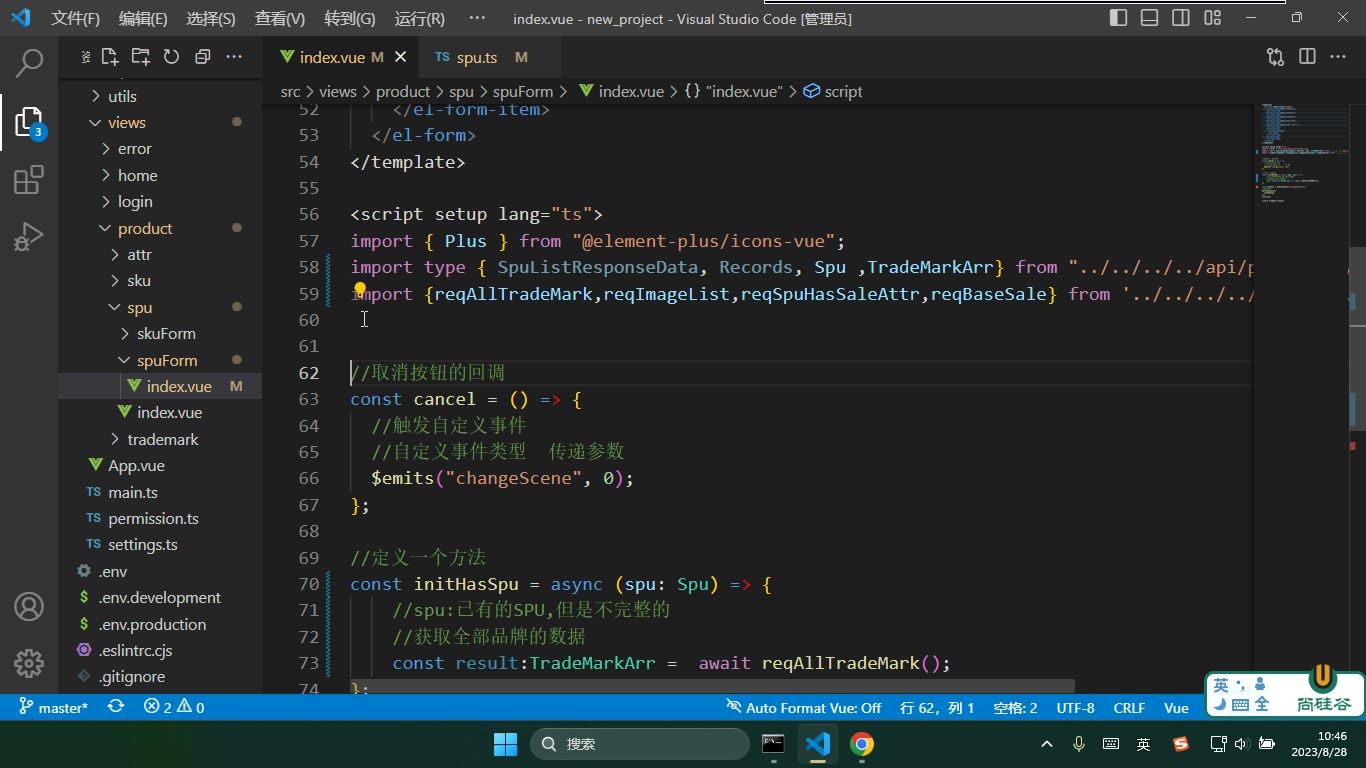This screenshot has height=768, width=1366.
Task: Open Run and Debug view
Action: 29,237
